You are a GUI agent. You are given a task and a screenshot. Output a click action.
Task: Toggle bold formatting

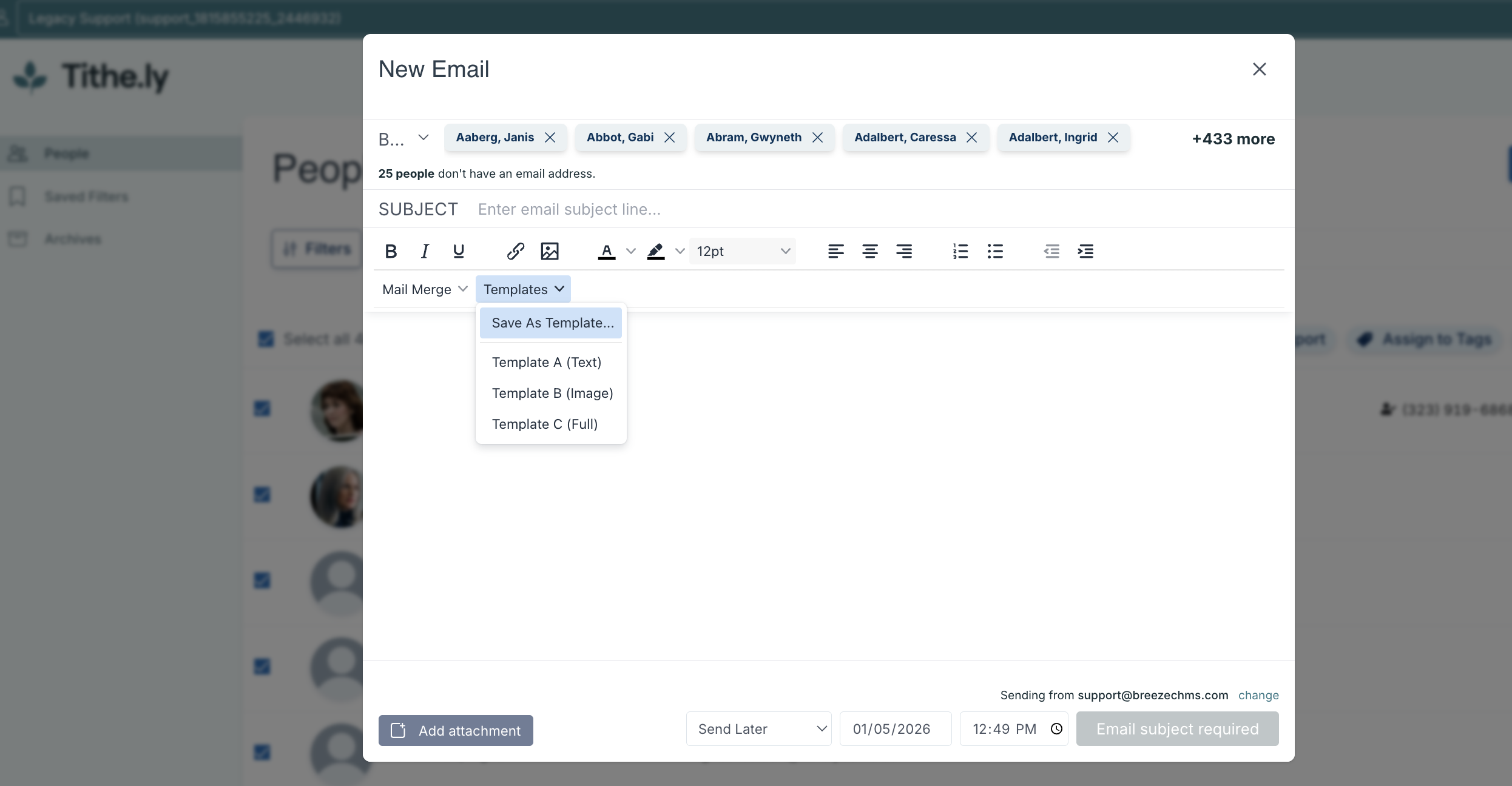pos(391,251)
